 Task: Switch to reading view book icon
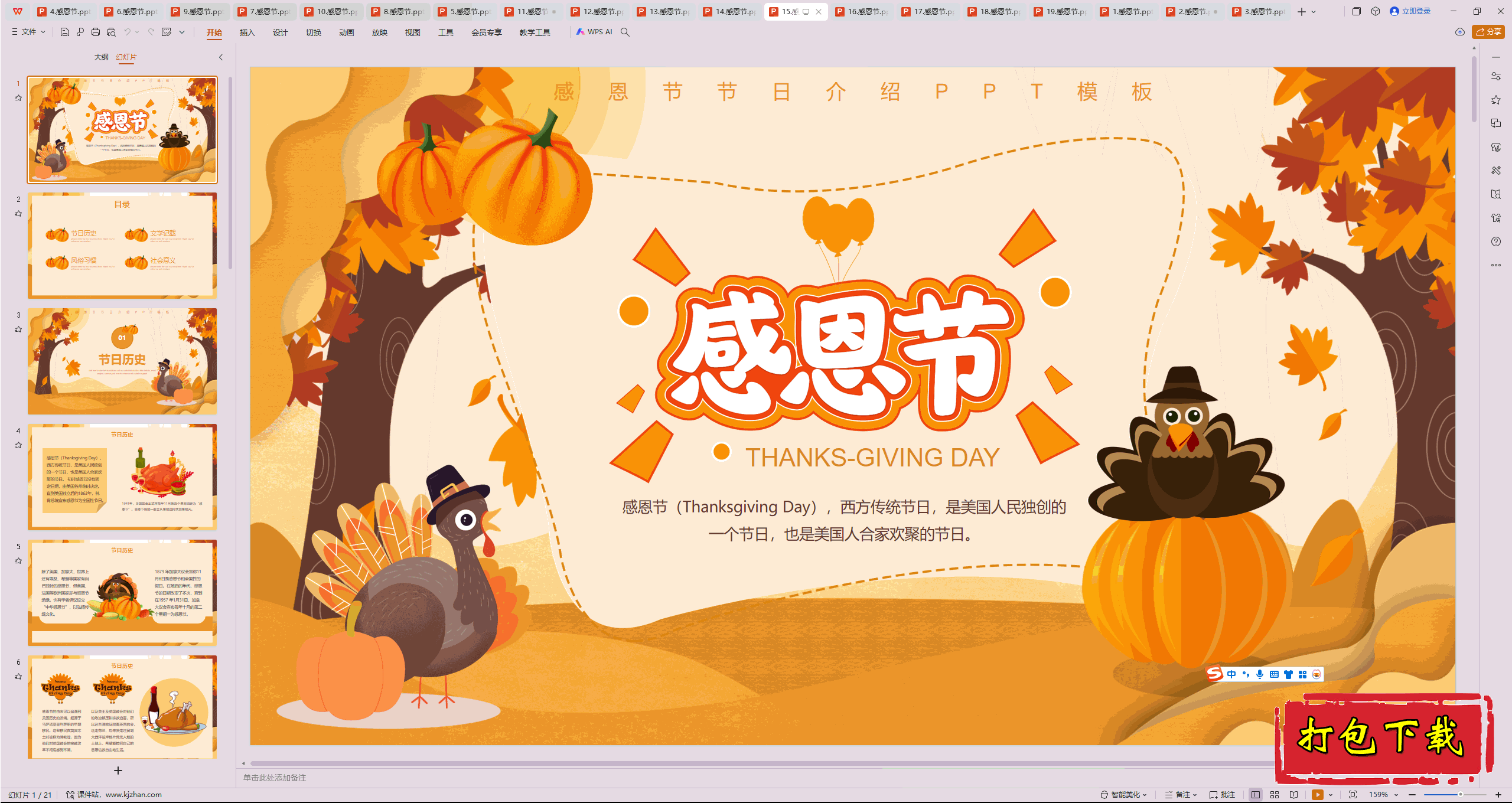[1294, 795]
